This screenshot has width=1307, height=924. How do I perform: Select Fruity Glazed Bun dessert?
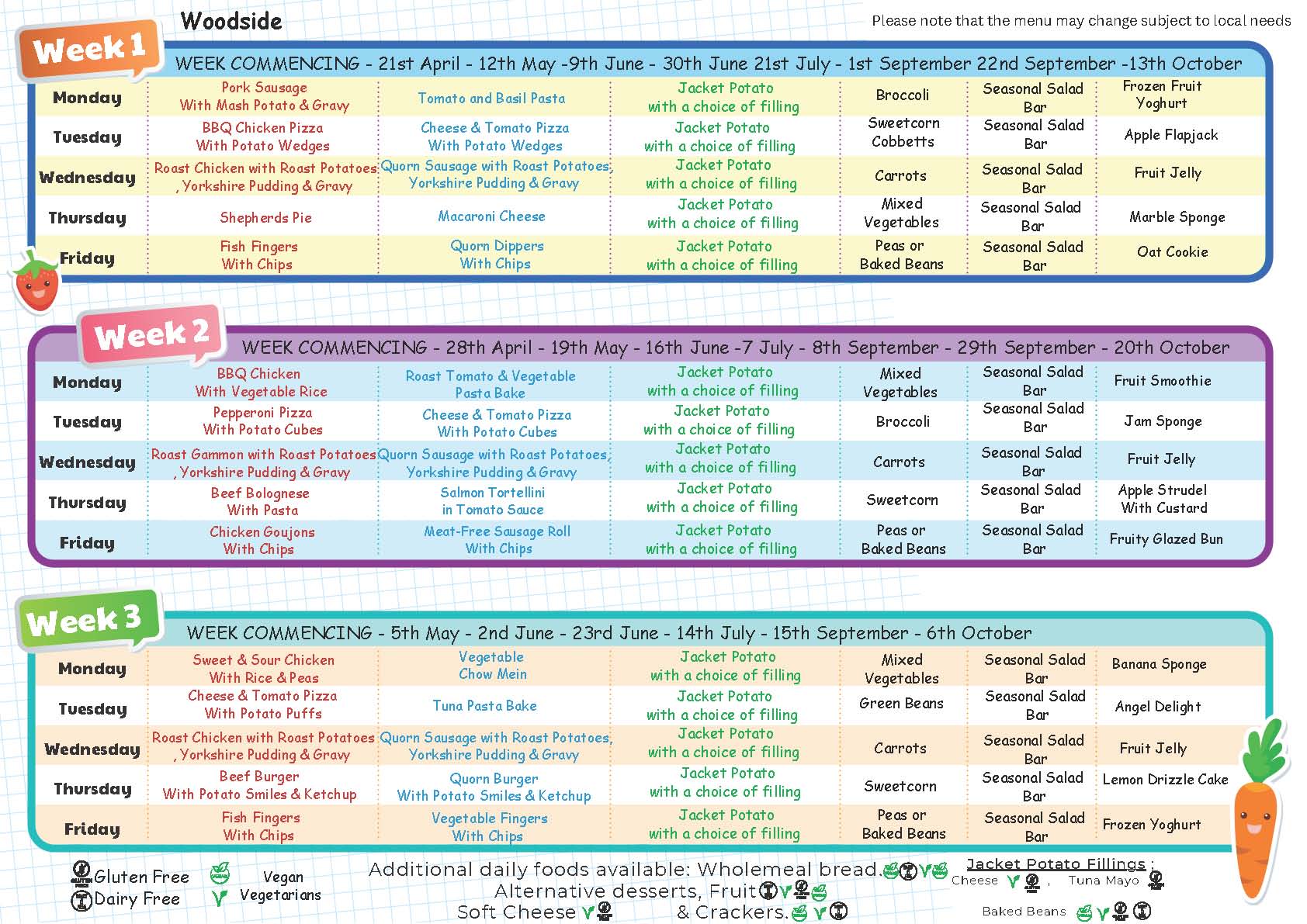click(x=1166, y=539)
